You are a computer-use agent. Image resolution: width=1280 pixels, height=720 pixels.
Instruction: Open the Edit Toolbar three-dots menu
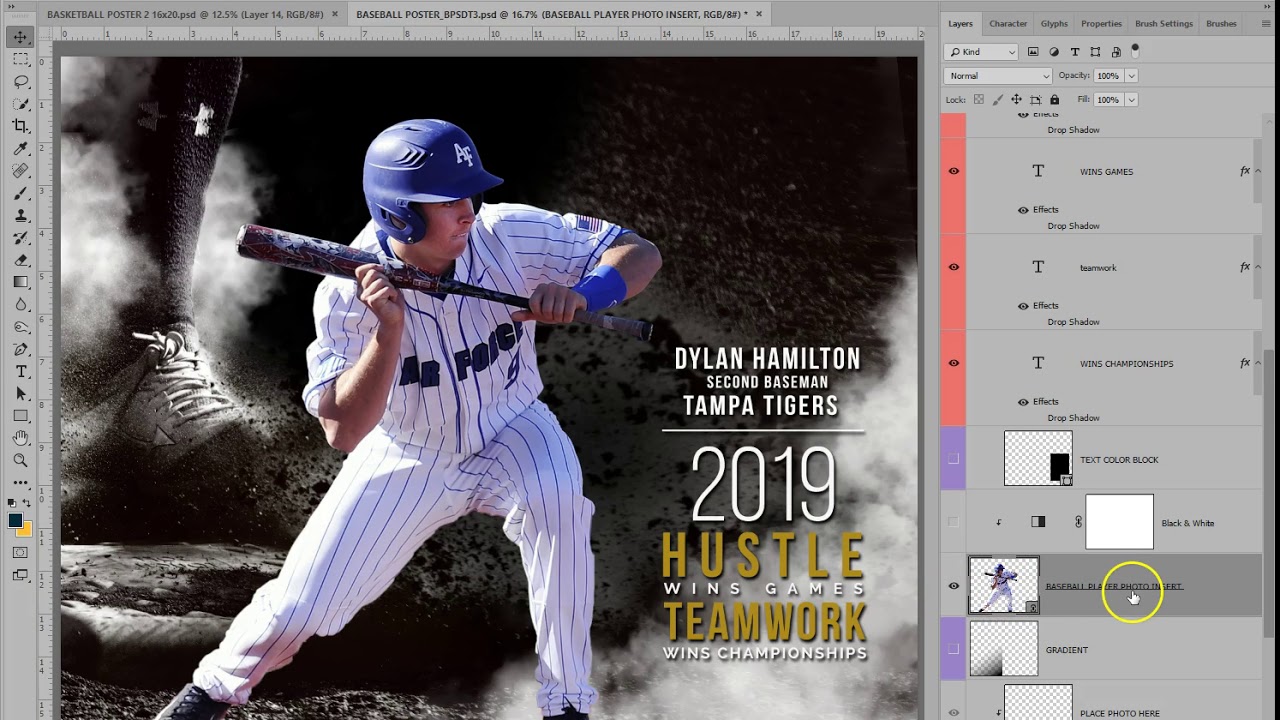20,483
